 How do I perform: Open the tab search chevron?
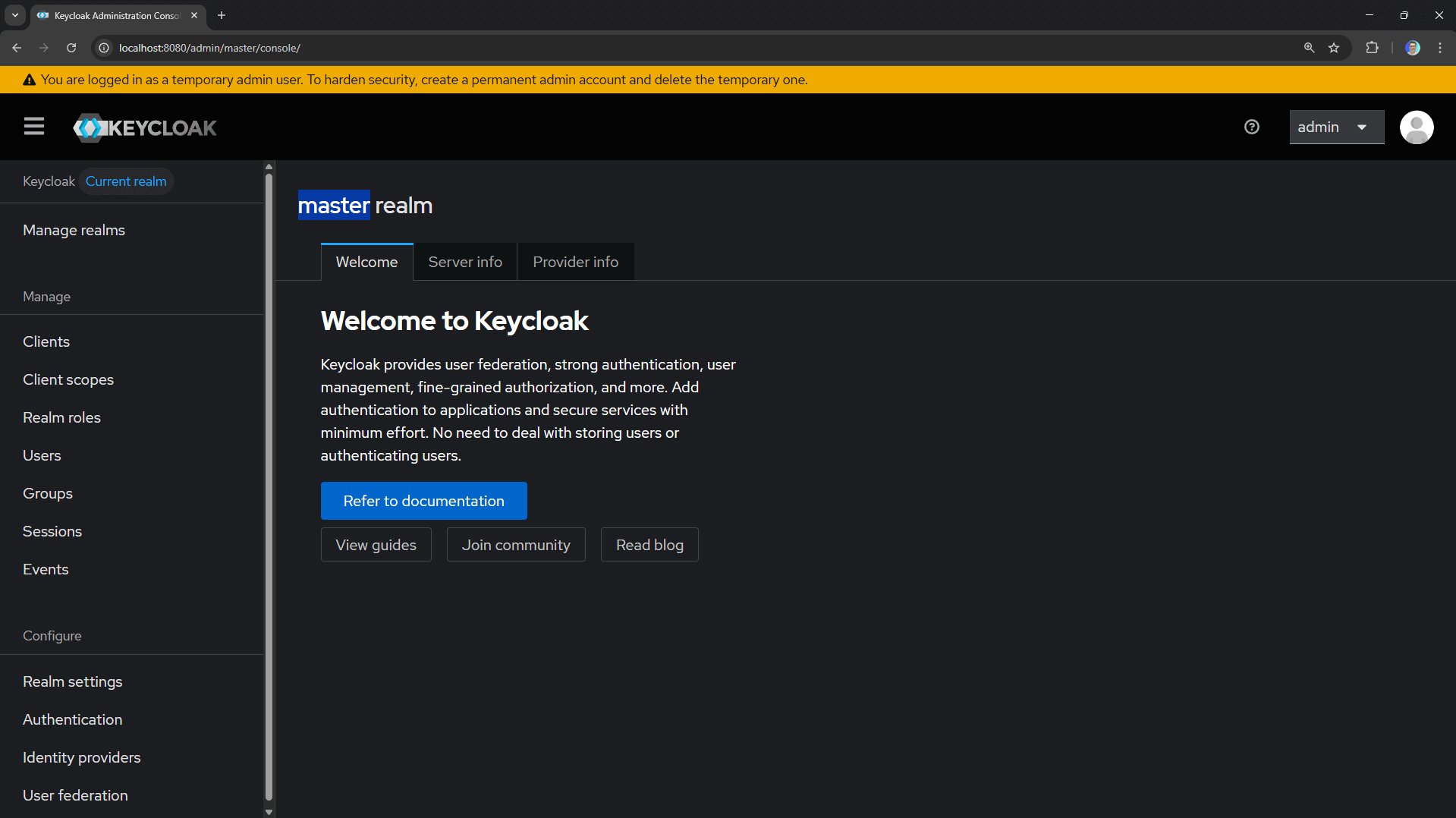click(14, 15)
